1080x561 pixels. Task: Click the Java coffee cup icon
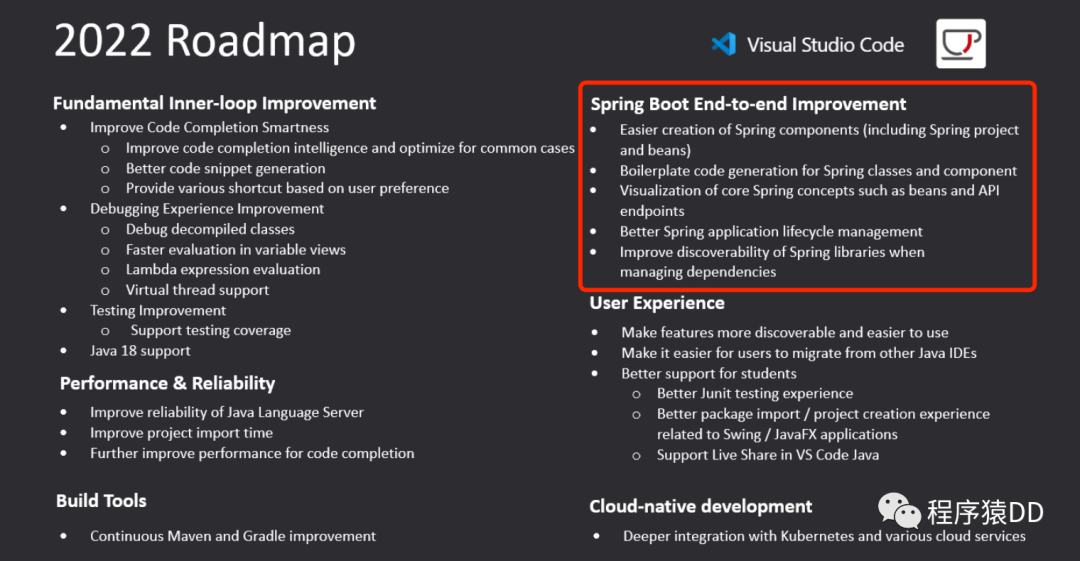[x=960, y=44]
